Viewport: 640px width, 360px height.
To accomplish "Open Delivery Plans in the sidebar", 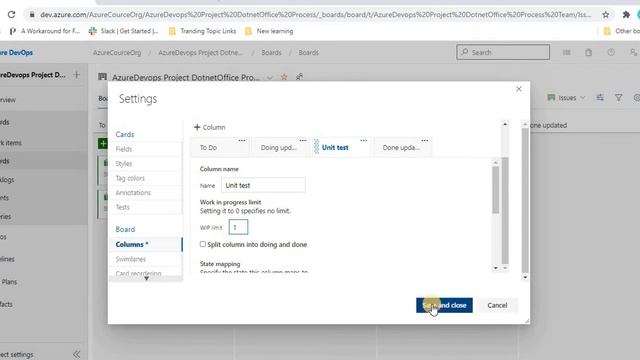I will (x=9, y=282).
